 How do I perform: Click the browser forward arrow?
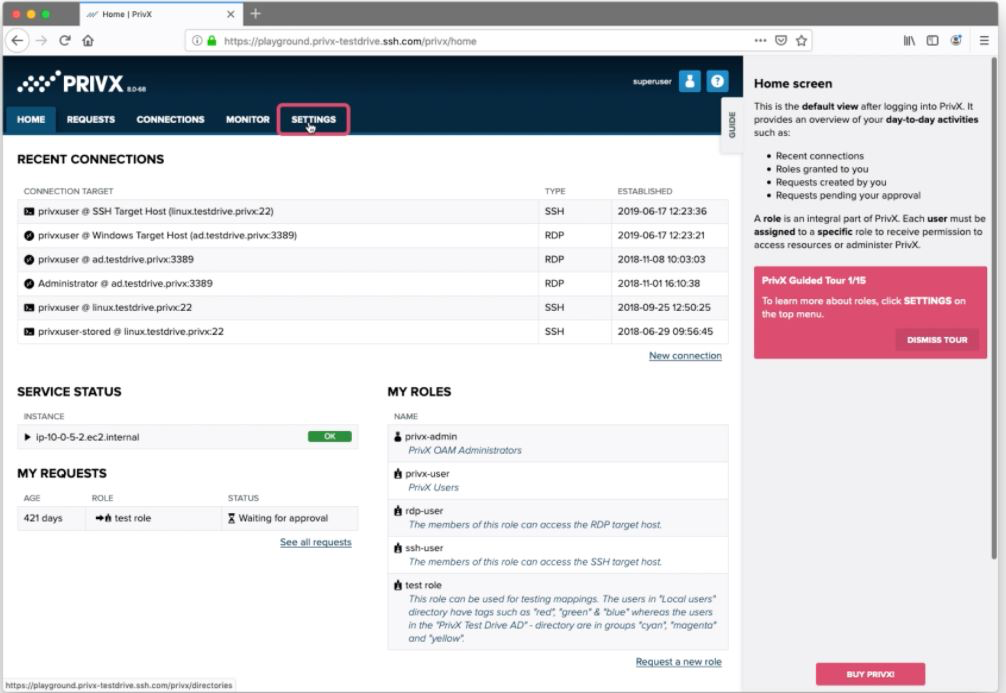coord(42,40)
